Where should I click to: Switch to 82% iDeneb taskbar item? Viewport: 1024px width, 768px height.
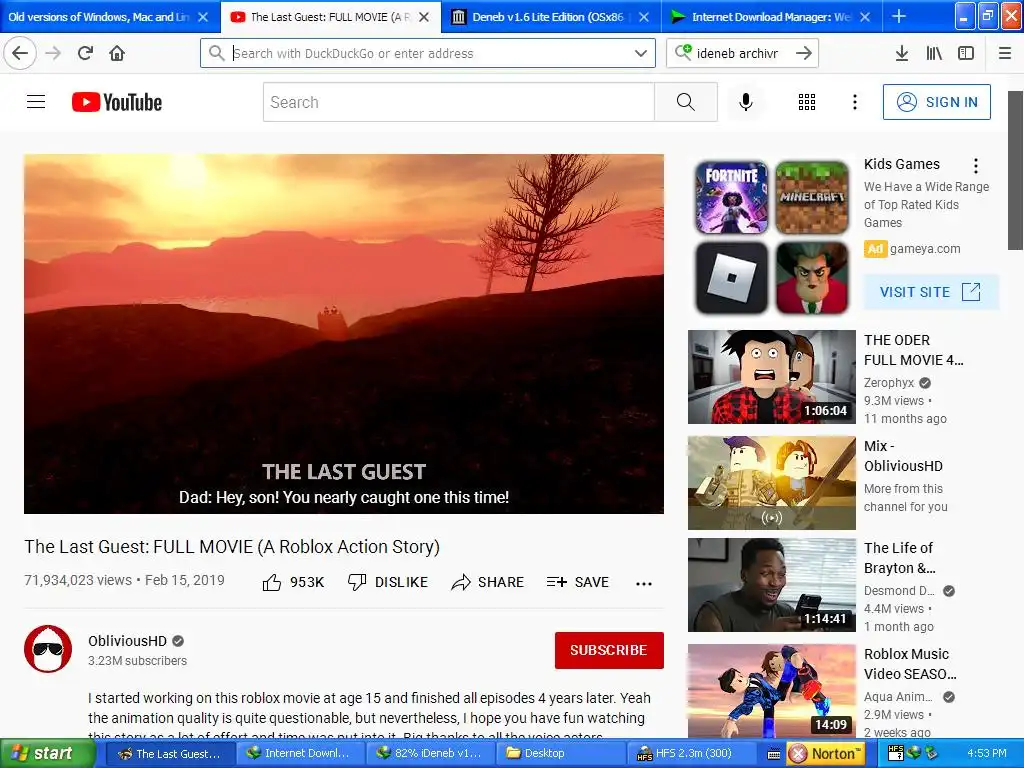(428, 754)
